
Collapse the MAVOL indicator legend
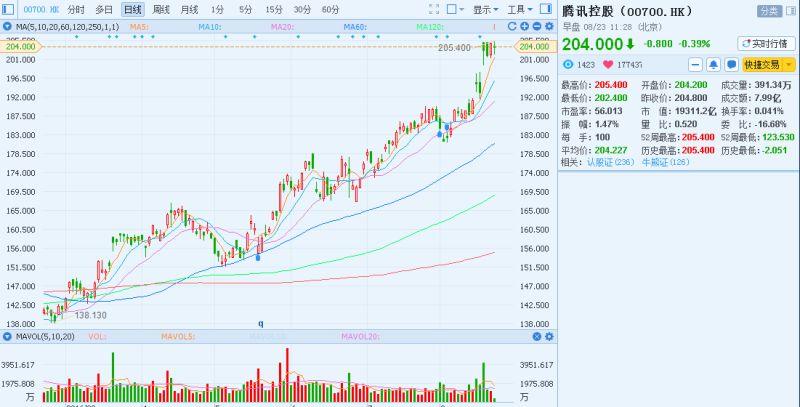click(8, 335)
